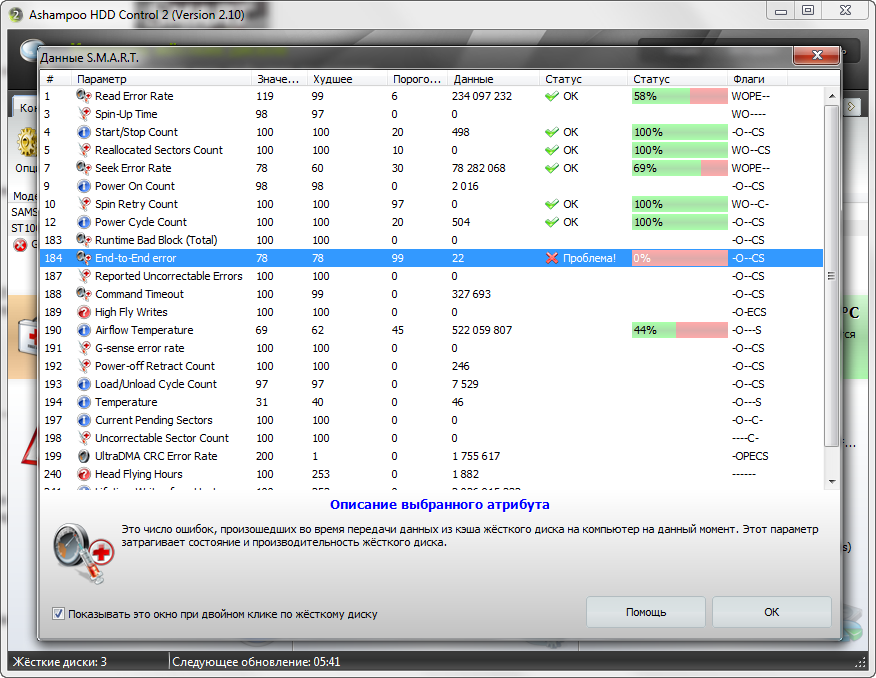
Task: Sort by the Худшее column header
Action: [x=347, y=79]
